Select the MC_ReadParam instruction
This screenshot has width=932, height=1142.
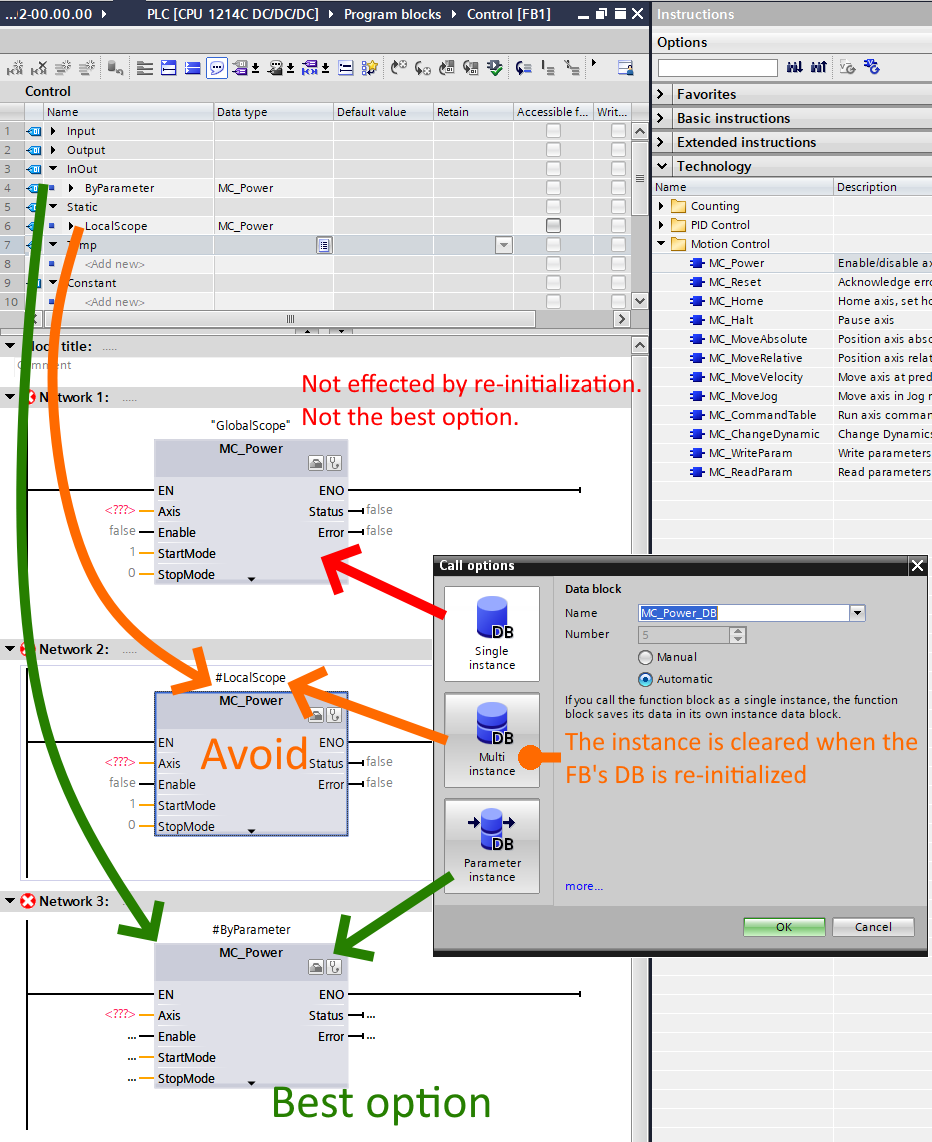coord(750,471)
